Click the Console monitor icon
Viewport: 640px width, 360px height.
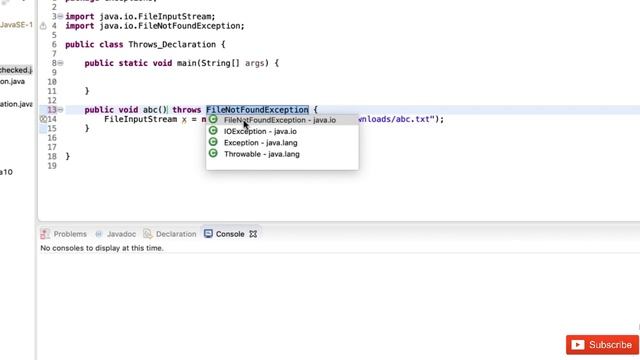pyautogui.click(x=208, y=233)
